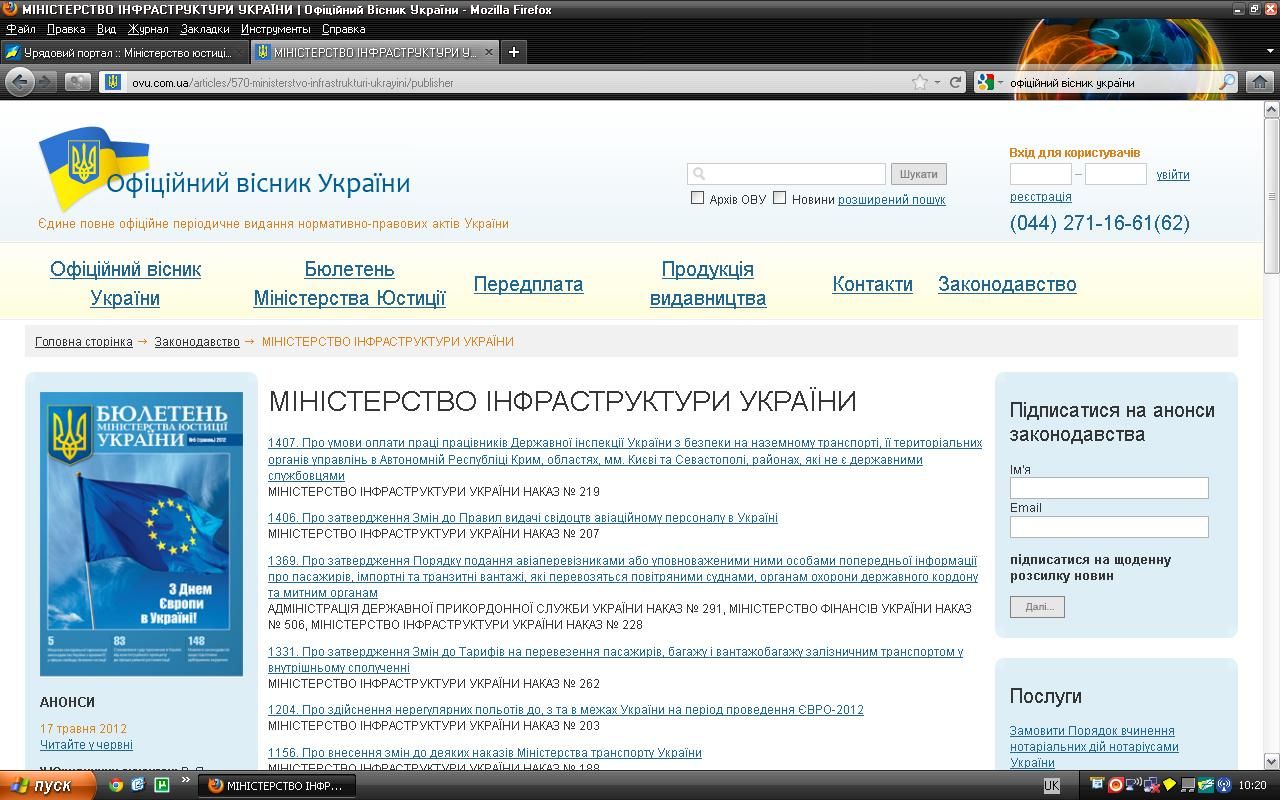
Task: Reload the page with the refresh icon
Action: (x=955, y=82)
